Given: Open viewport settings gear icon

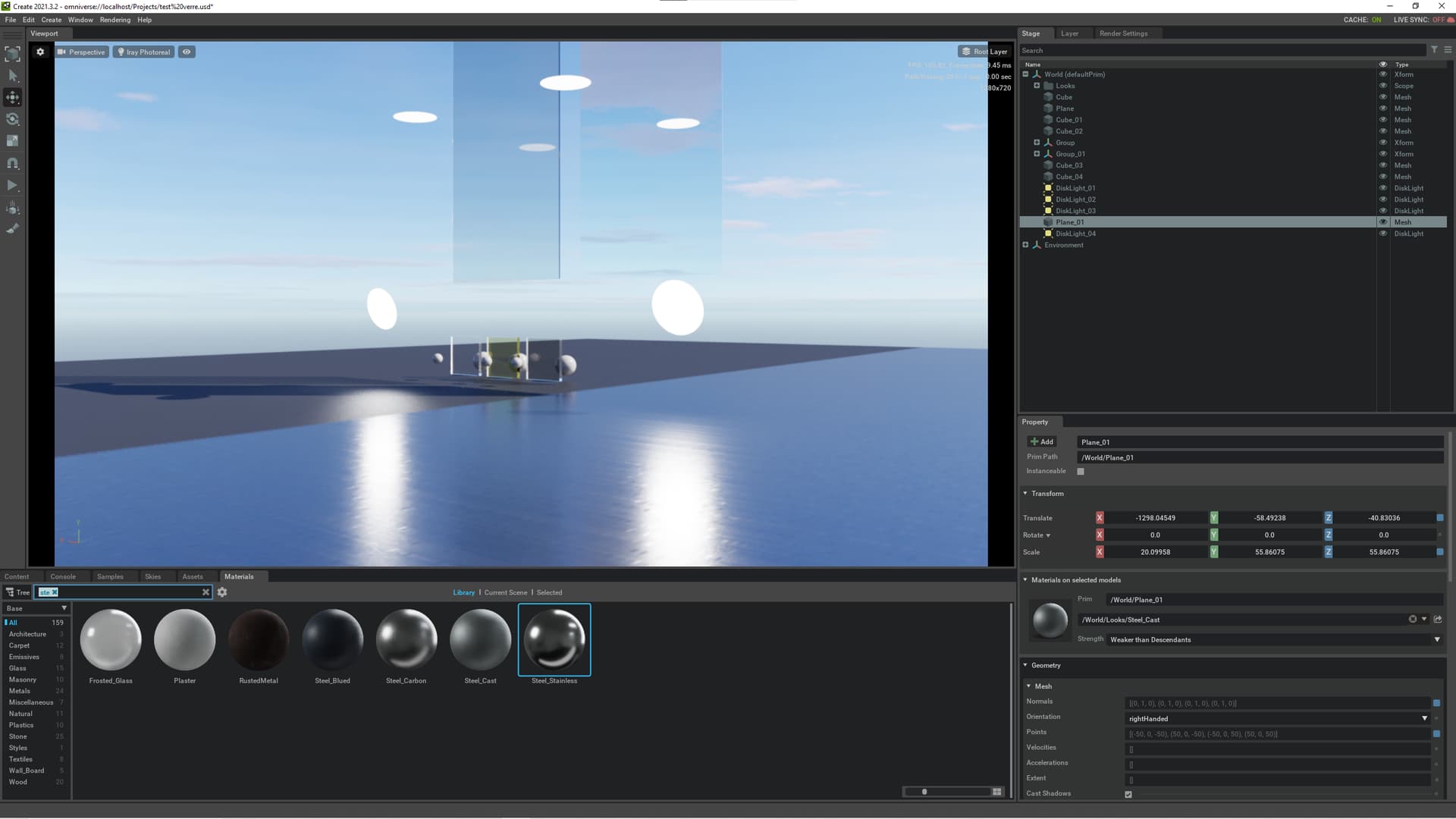Looking at the screenshot, I should point(40,52).
